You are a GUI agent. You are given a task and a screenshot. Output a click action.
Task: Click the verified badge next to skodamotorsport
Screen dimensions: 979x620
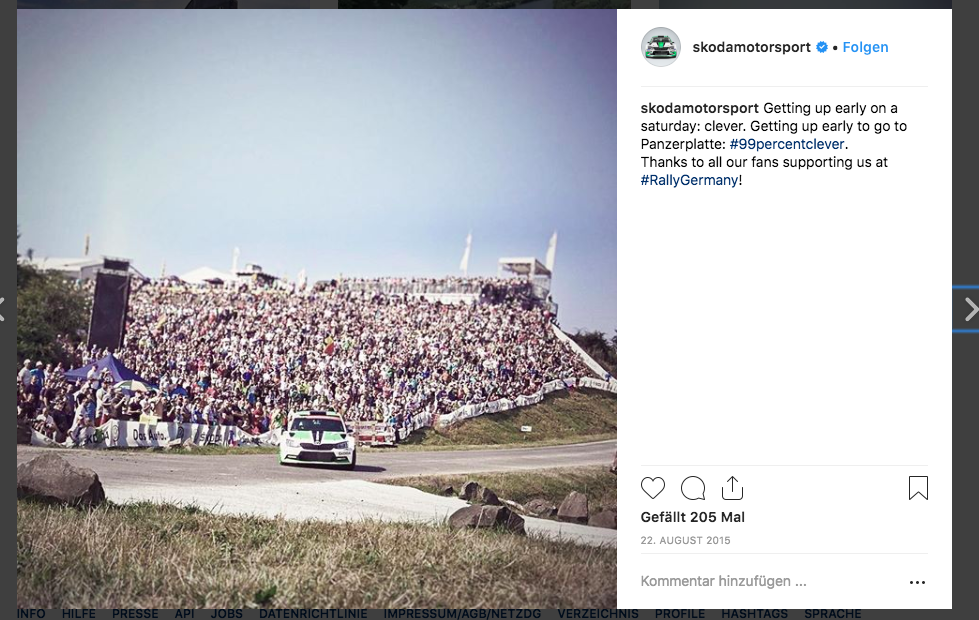coord(822,47)
